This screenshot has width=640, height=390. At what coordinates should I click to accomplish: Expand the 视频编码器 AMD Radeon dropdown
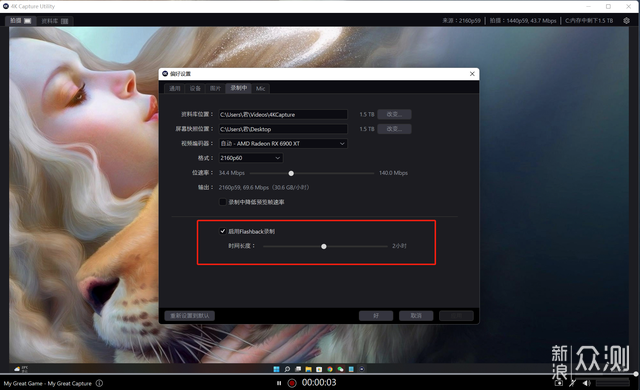tap(283, 144)
